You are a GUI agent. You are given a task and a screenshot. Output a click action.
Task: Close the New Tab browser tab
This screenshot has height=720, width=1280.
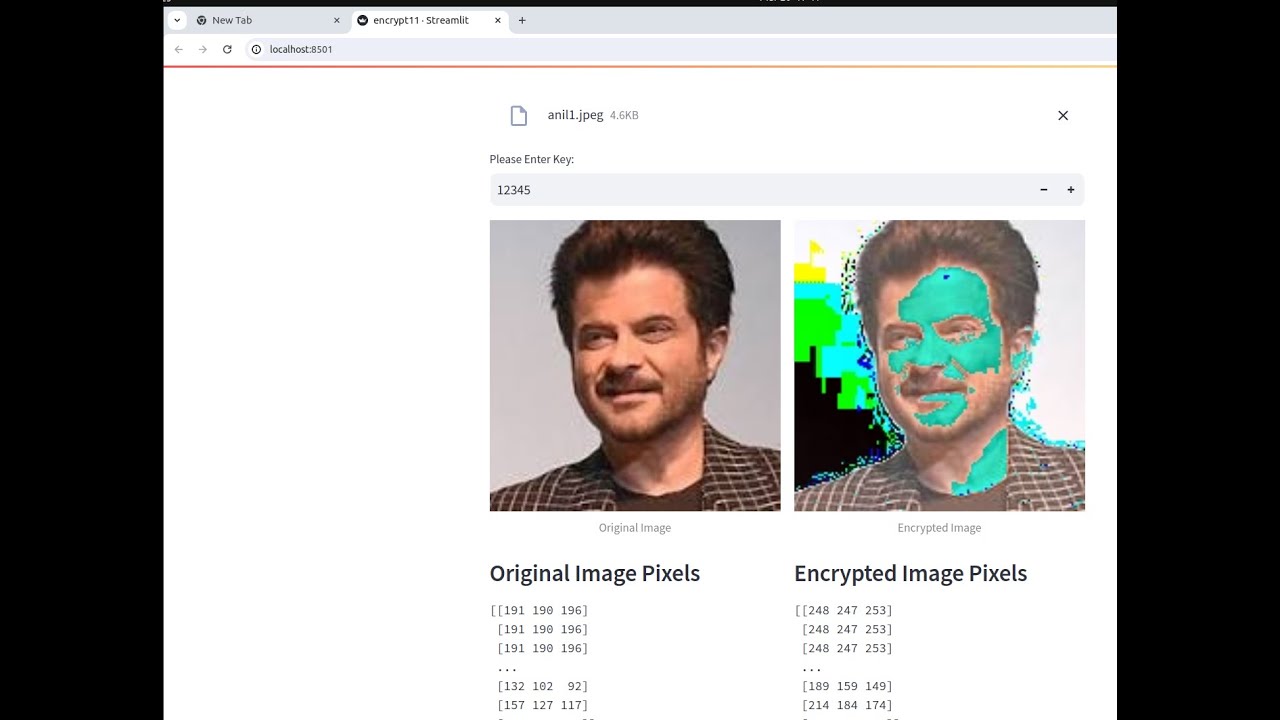click(336, 20)
